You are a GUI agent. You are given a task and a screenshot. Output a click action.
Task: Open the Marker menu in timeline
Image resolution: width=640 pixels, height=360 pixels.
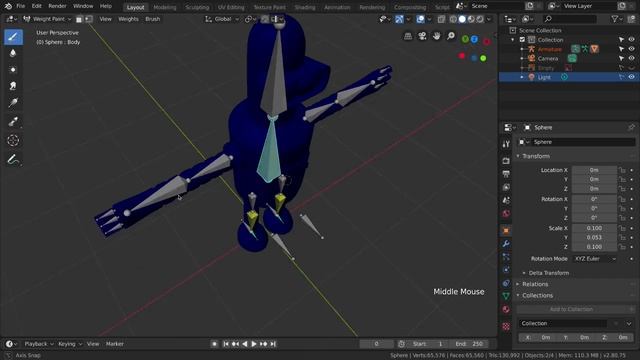tap(115, 344)
